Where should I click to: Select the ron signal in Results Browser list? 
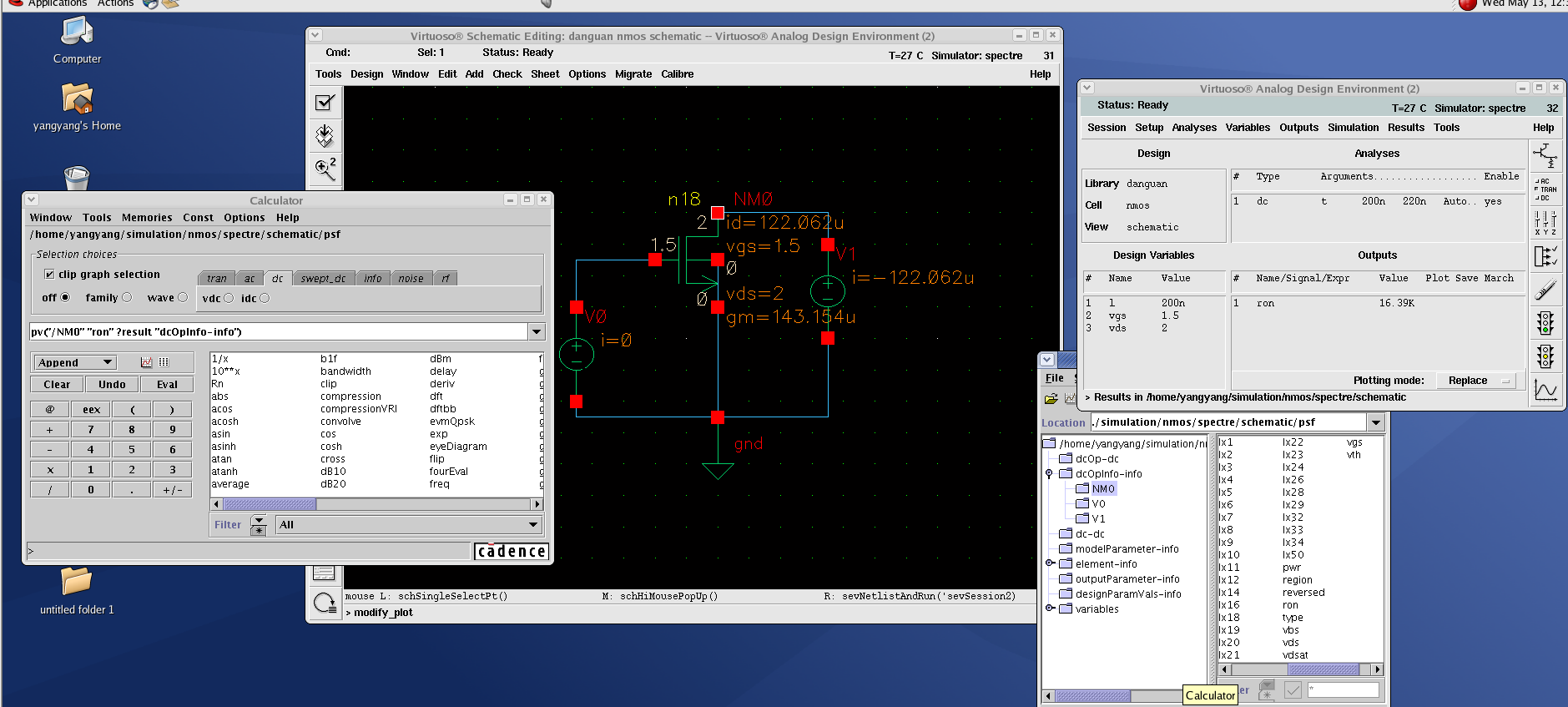pos(1290,605)
